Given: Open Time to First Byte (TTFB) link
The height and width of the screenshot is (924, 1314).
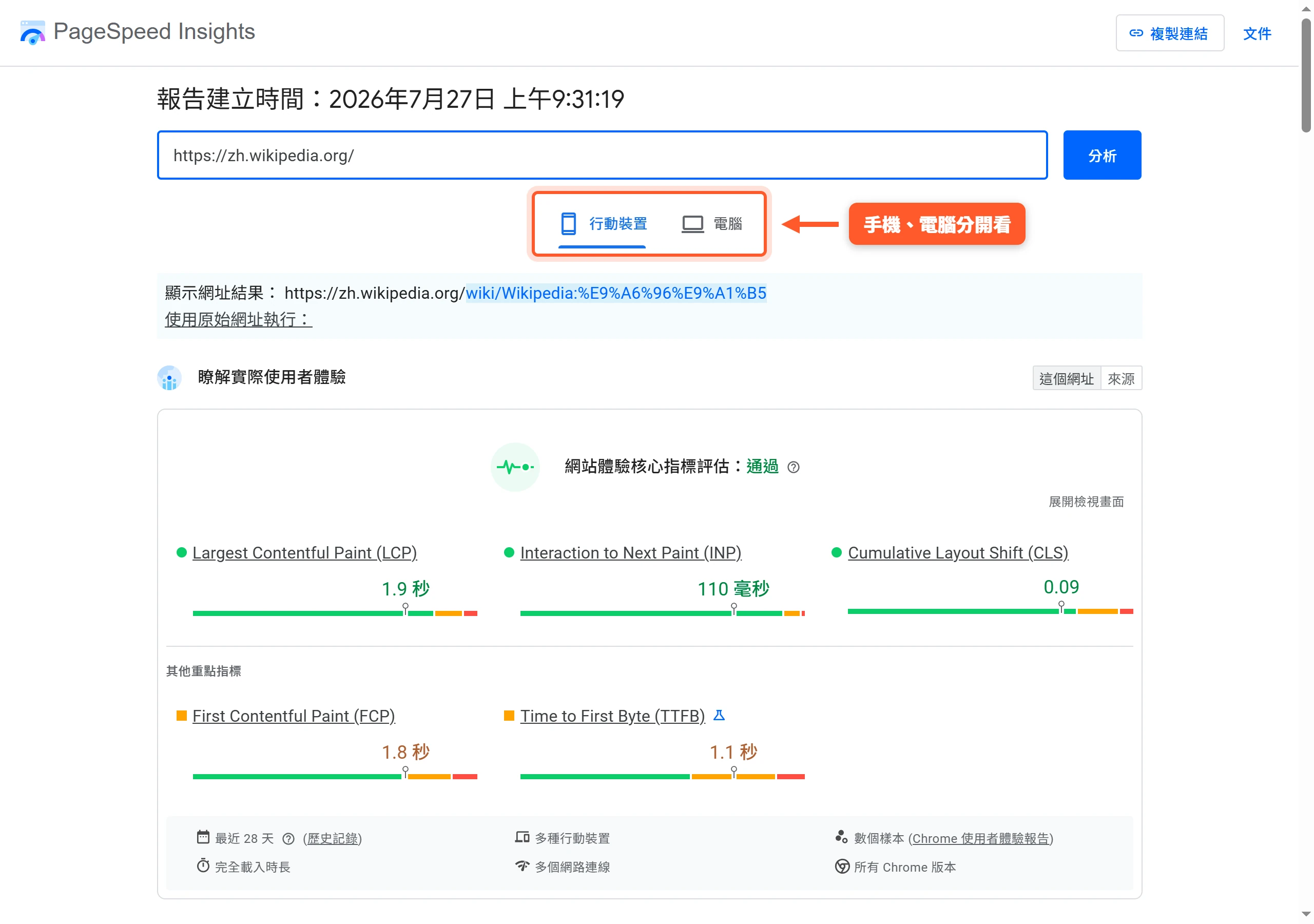Looking at the screenshot, I should coord(612,716).
